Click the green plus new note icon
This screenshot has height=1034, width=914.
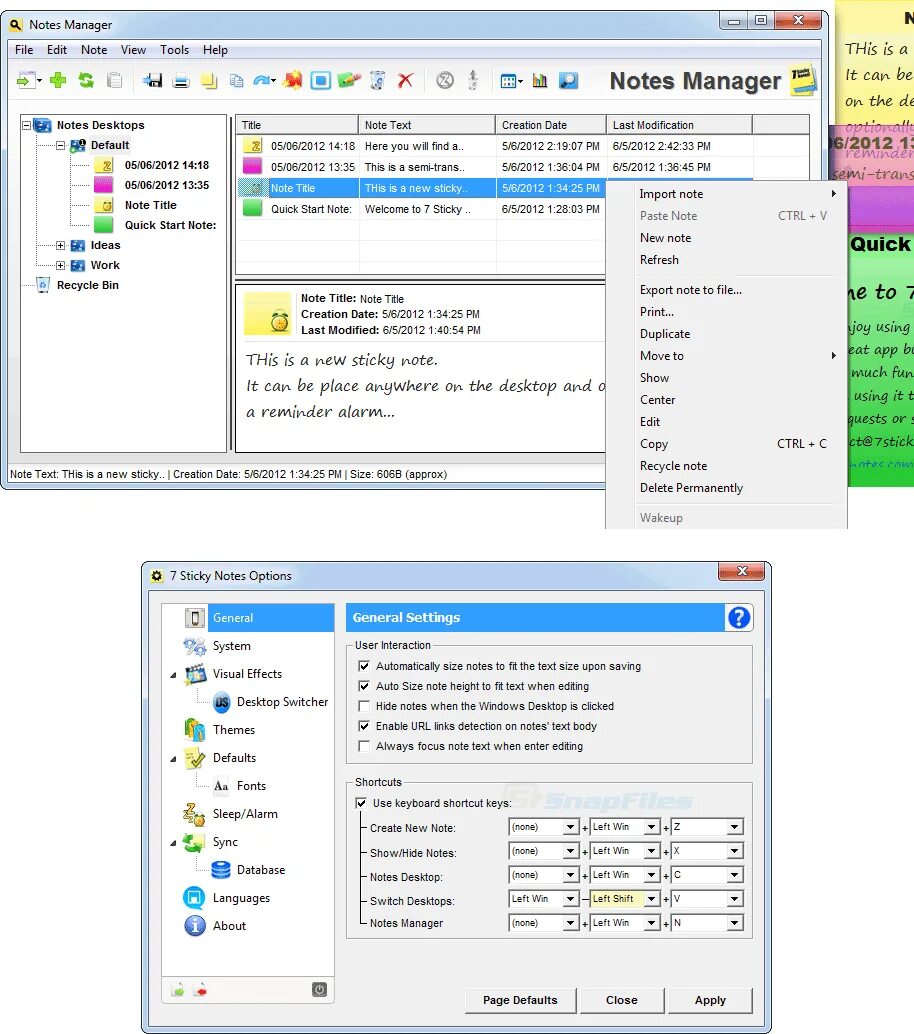click(x=58, y=80)
